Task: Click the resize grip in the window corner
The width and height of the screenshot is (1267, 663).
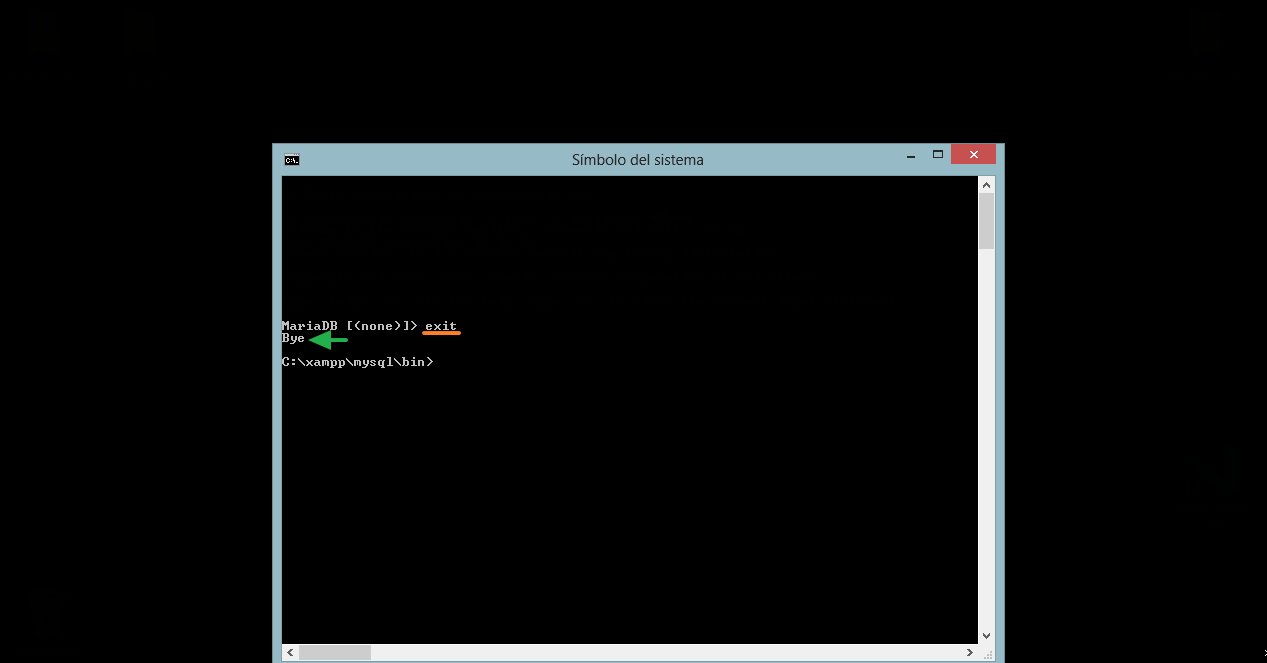Action: 988,655
